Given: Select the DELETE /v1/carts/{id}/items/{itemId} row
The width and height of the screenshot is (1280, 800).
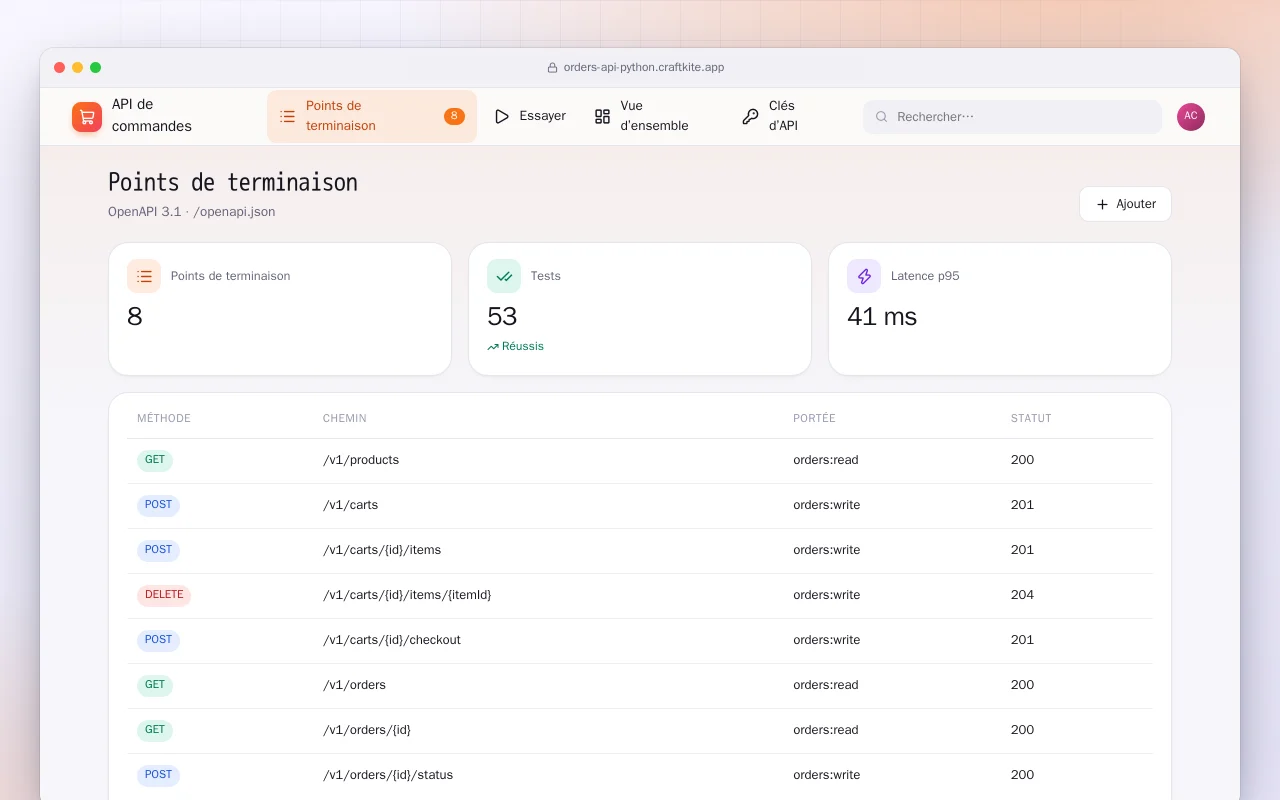Looking at the screenshot, I should pyautogui.click(x=640, y=595).
